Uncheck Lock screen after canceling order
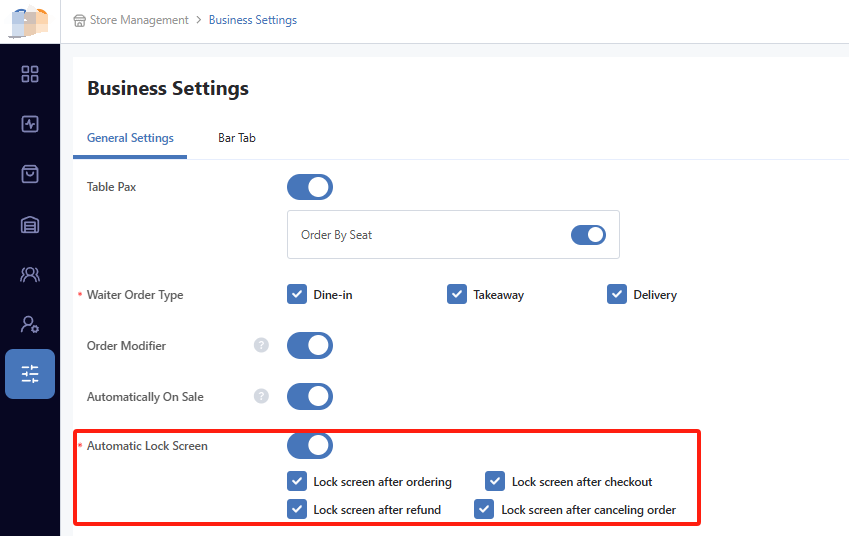The image size is (849, 536). point(484,509)
